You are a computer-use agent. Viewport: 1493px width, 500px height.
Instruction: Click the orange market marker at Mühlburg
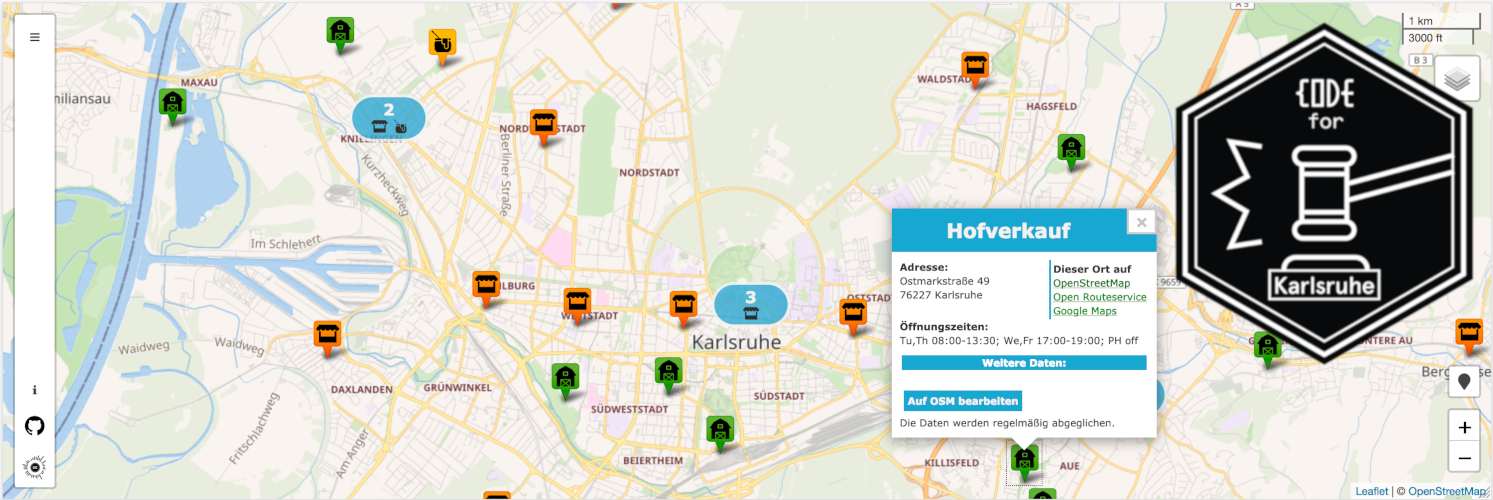click(x=486, y=289)
